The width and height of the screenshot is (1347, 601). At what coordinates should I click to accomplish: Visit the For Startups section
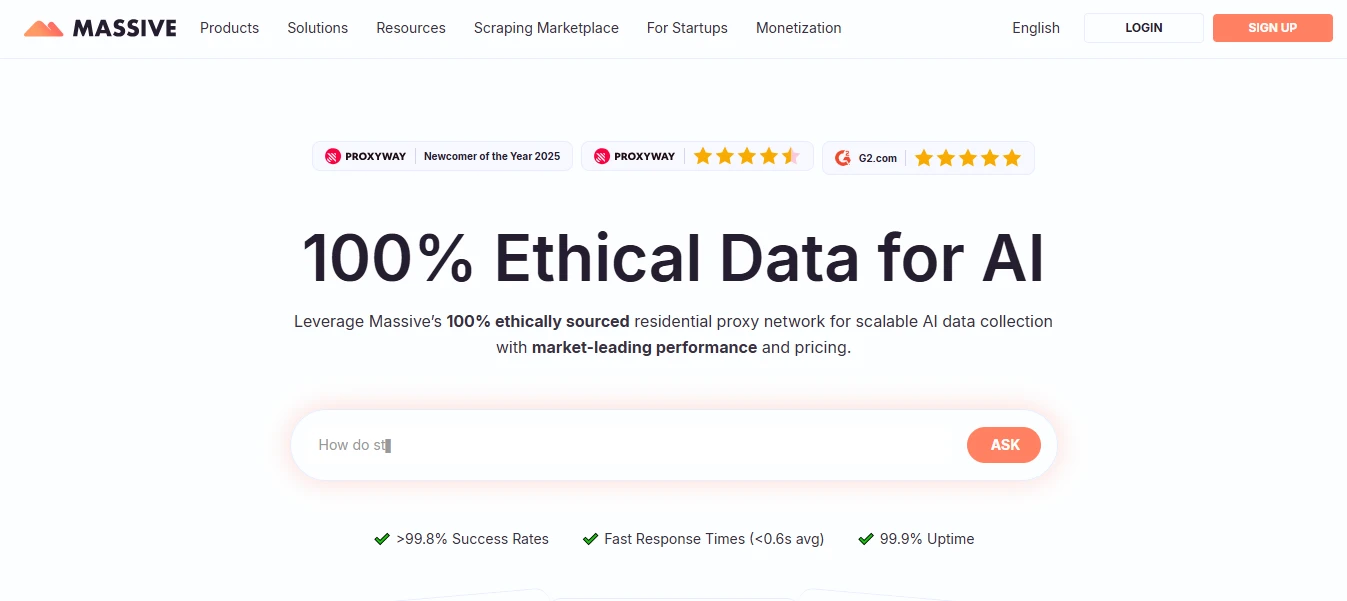[x=687, y=28]
